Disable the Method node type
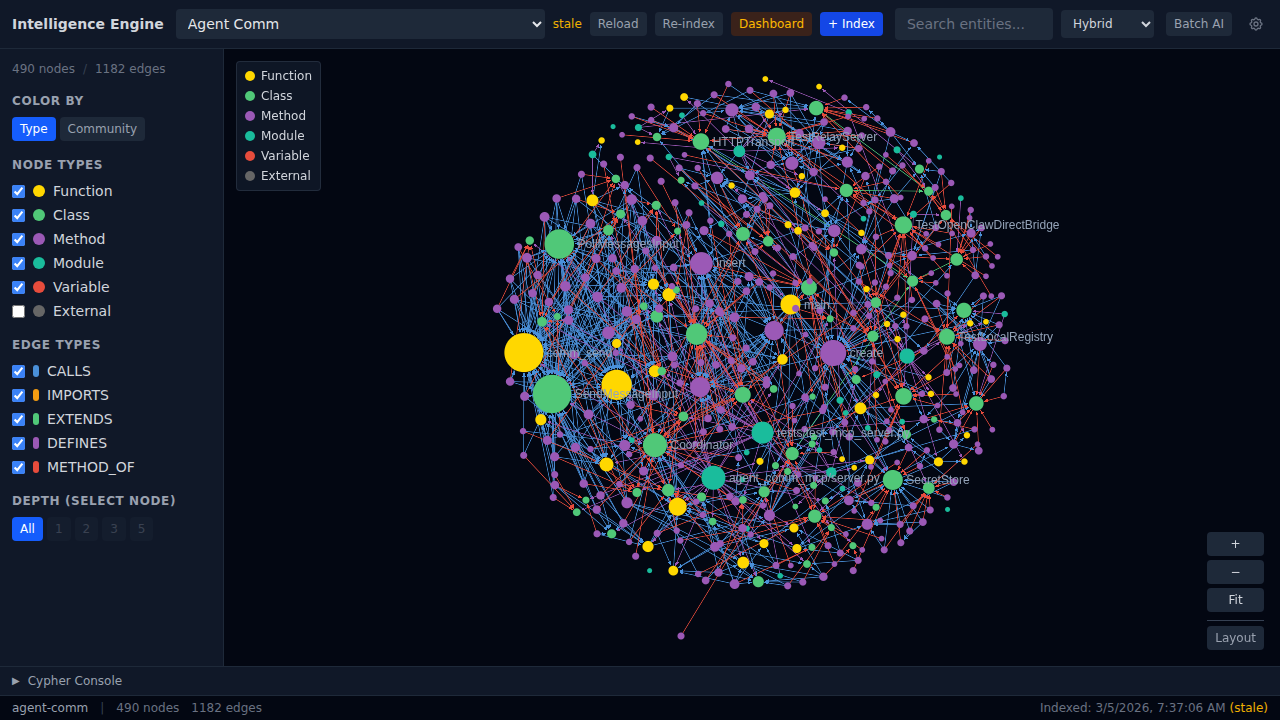This screenshot has height=720, width=1280. coord(18,239)
